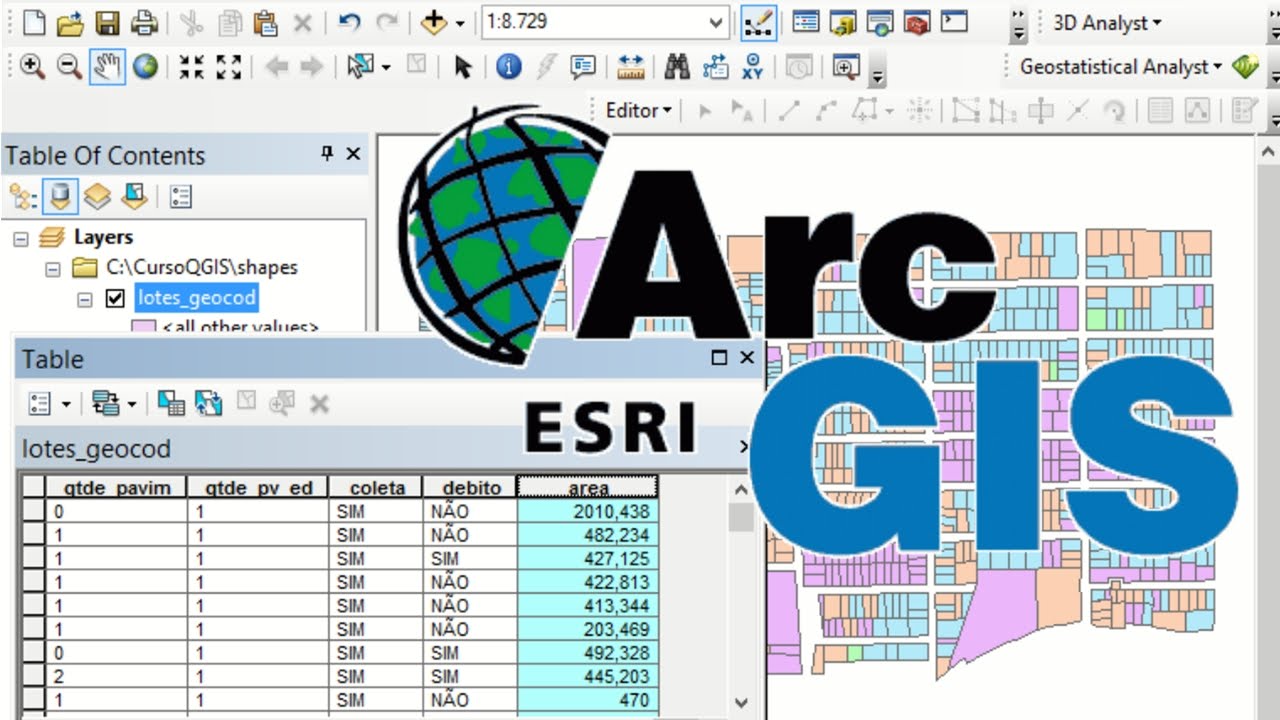The height and width of the screenshot is (720, 1280).
Task: Open Table Options dropdown menu
Action: tap(50, 404)
